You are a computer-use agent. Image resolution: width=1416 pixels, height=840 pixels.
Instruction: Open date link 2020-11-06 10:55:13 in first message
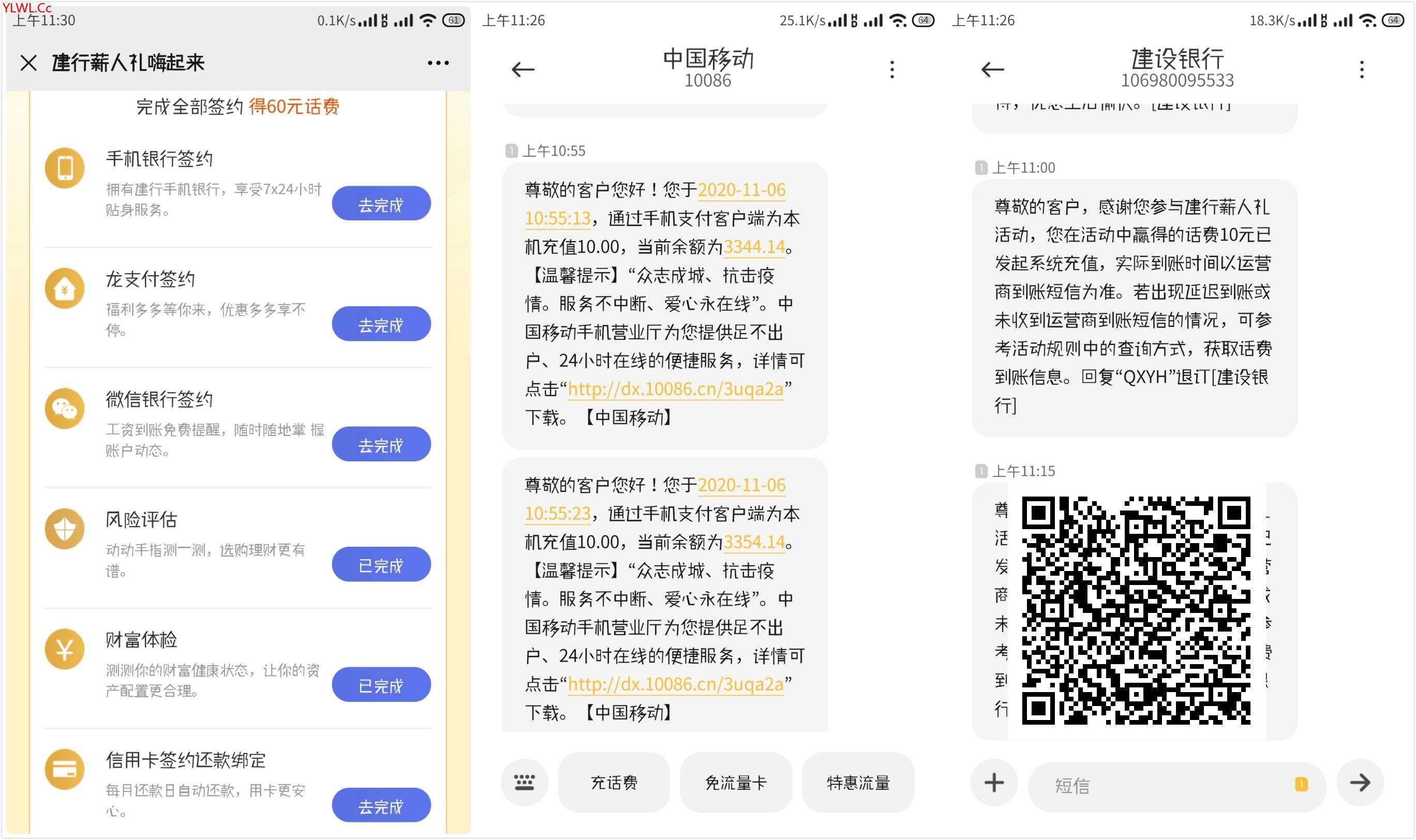655,204
